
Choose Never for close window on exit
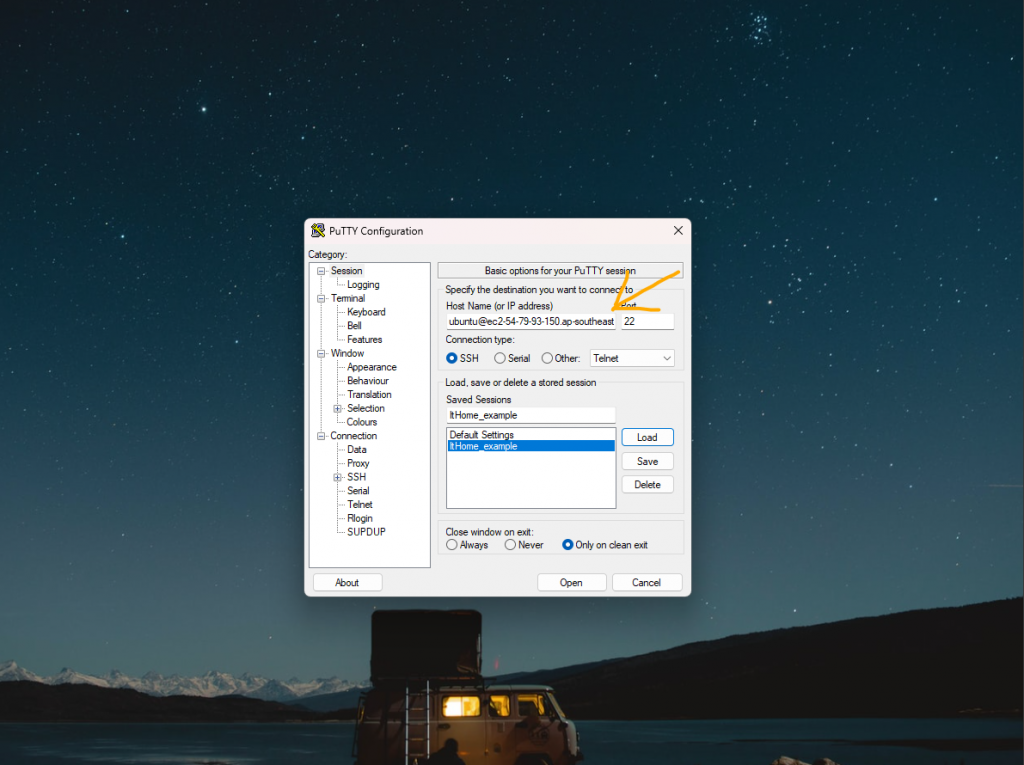tap(510, 545)
